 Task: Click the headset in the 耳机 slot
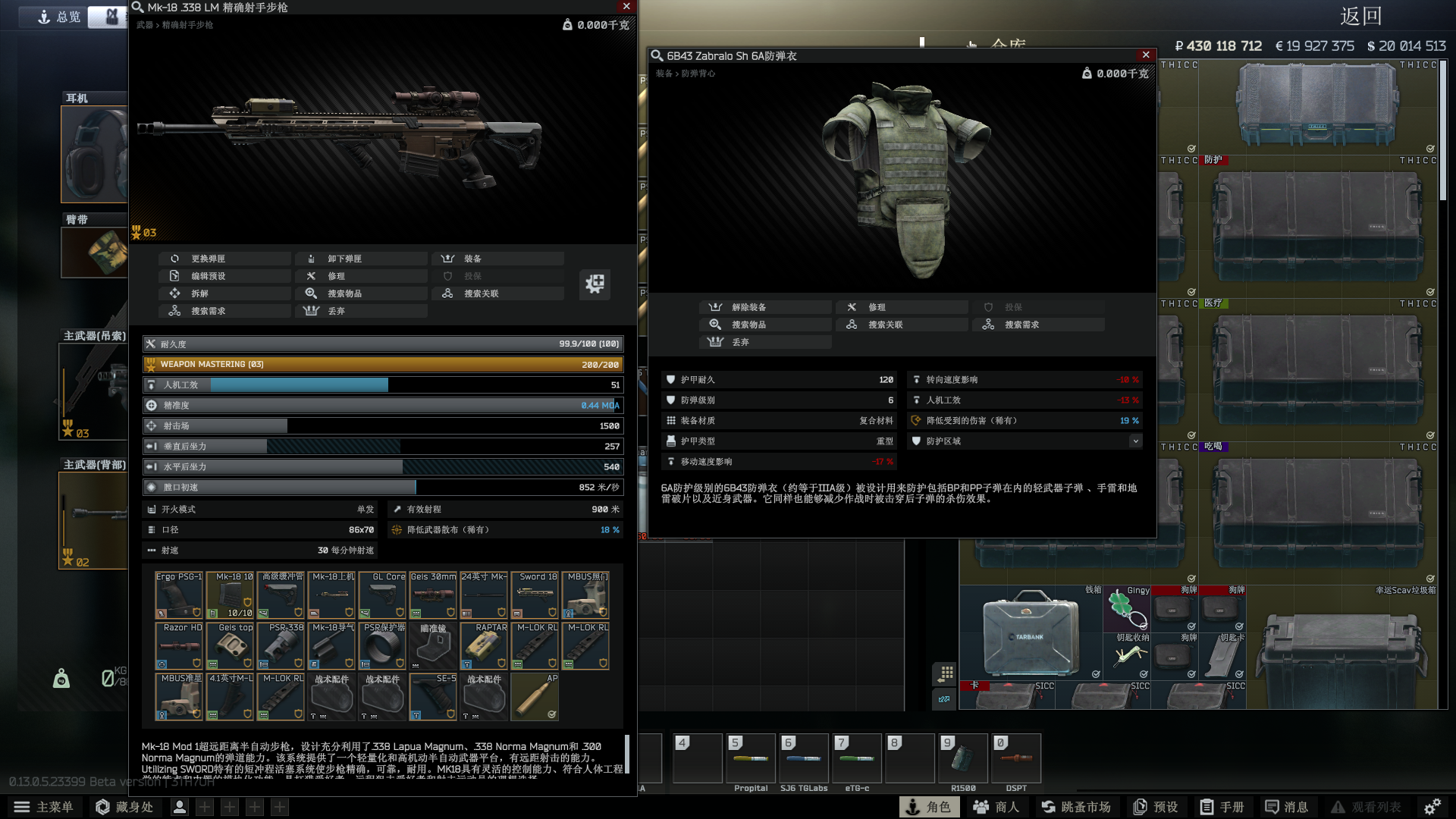click(95, 155)
